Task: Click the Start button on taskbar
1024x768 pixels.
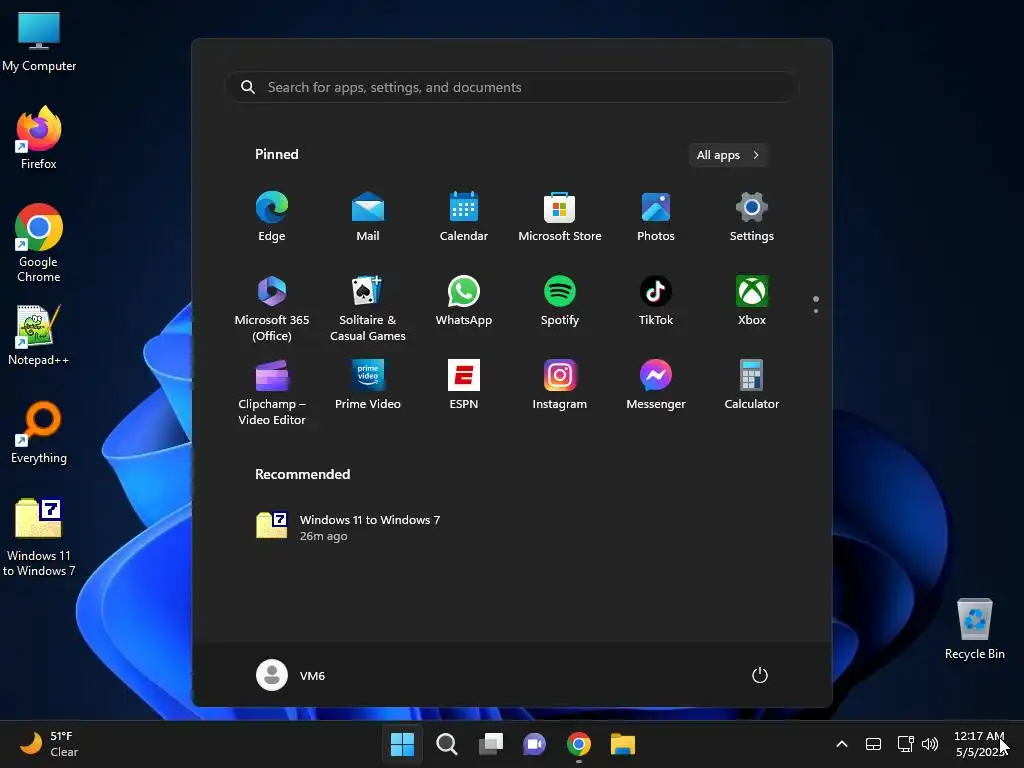Action: [402, 744]
